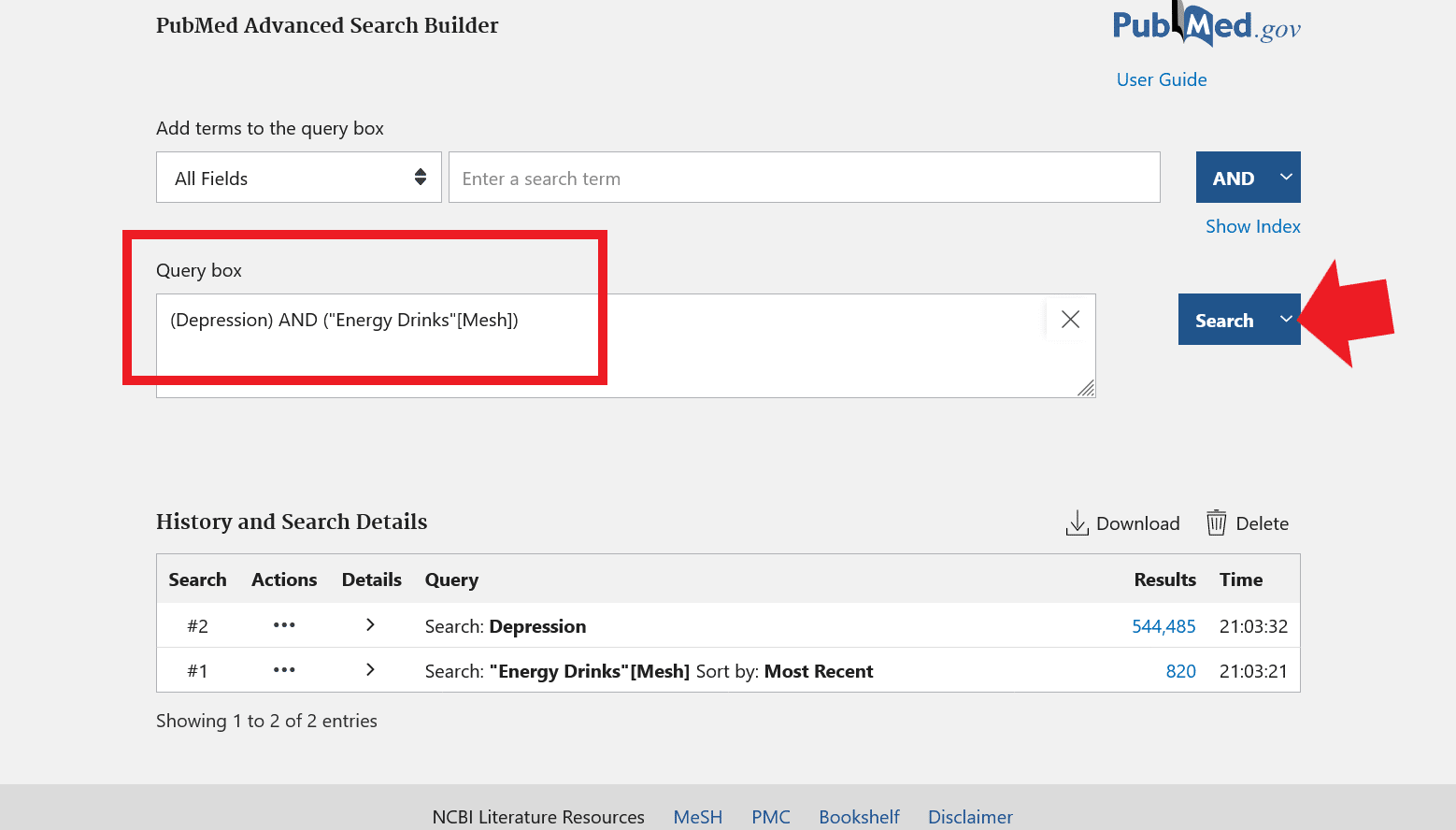Click the History and Search Details heading
The width and height of the screenshot is (1456, 830).
(x=292, y=522)
